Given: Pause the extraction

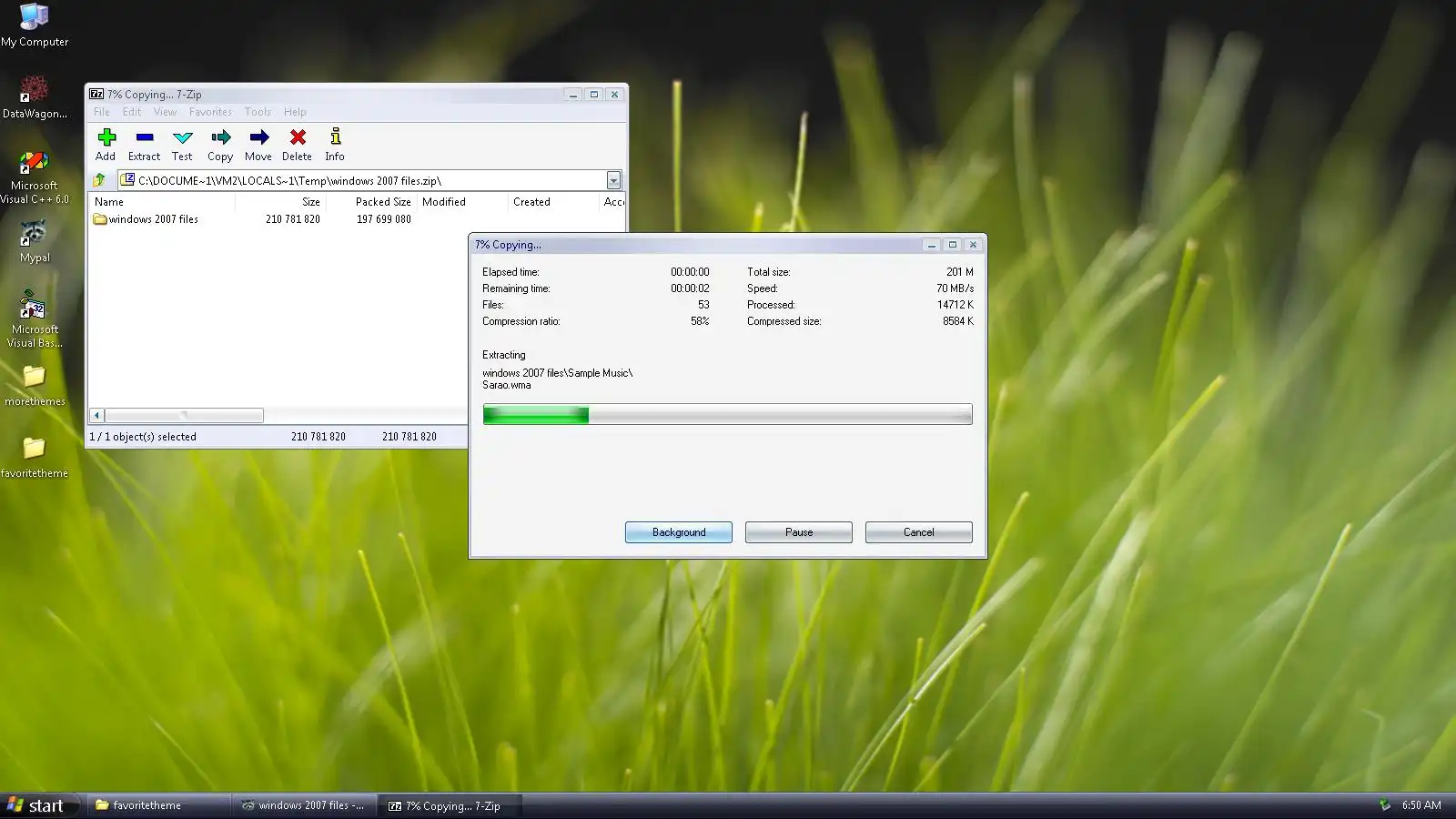Looking at the screenshot, I should pos(799,532).
